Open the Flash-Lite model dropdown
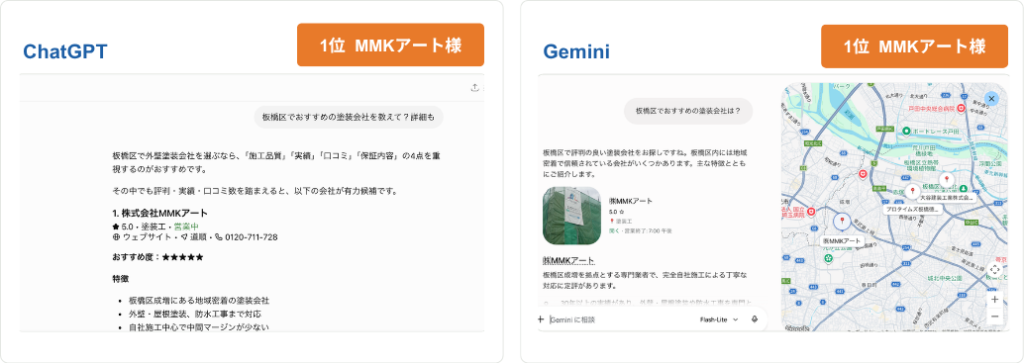 pyautogui.click(x=719, y=320)
